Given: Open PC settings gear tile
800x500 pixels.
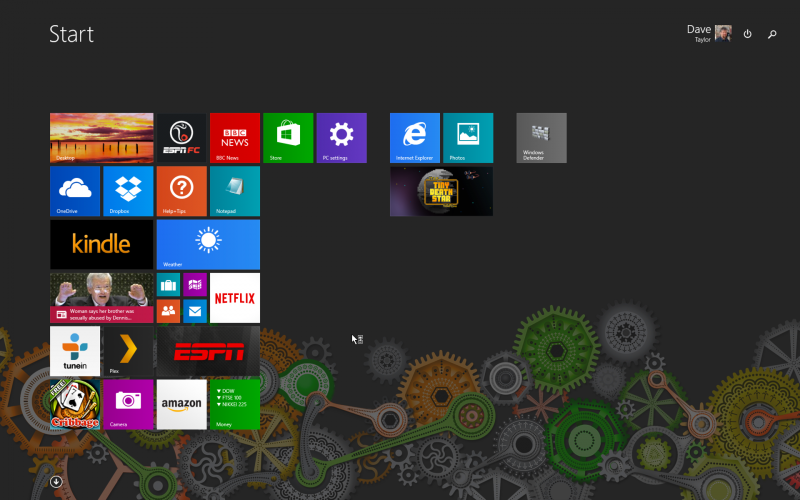Looking at the screenshot, I should coord(341,138).
